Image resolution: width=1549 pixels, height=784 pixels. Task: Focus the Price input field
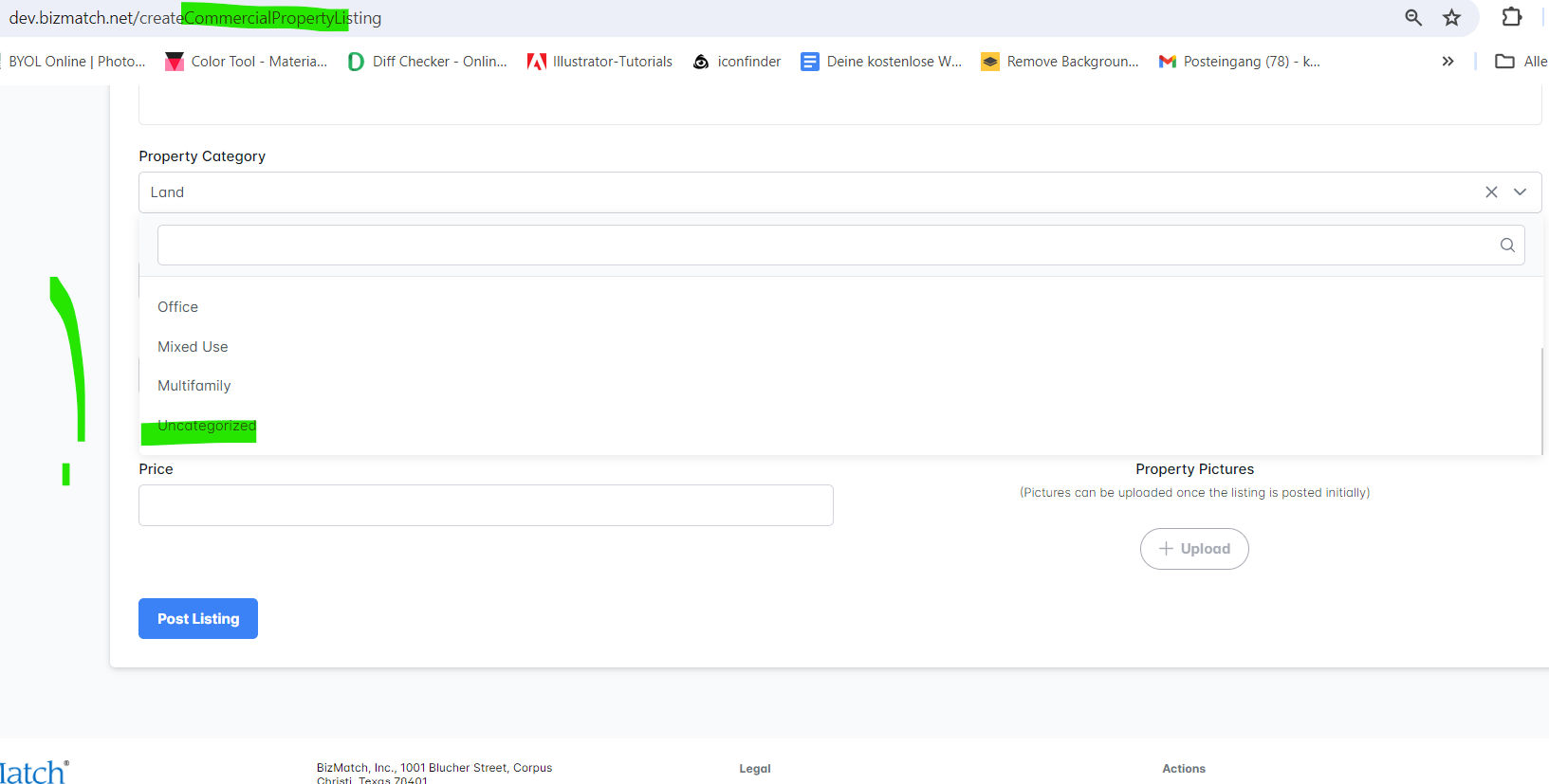[486, 505]
